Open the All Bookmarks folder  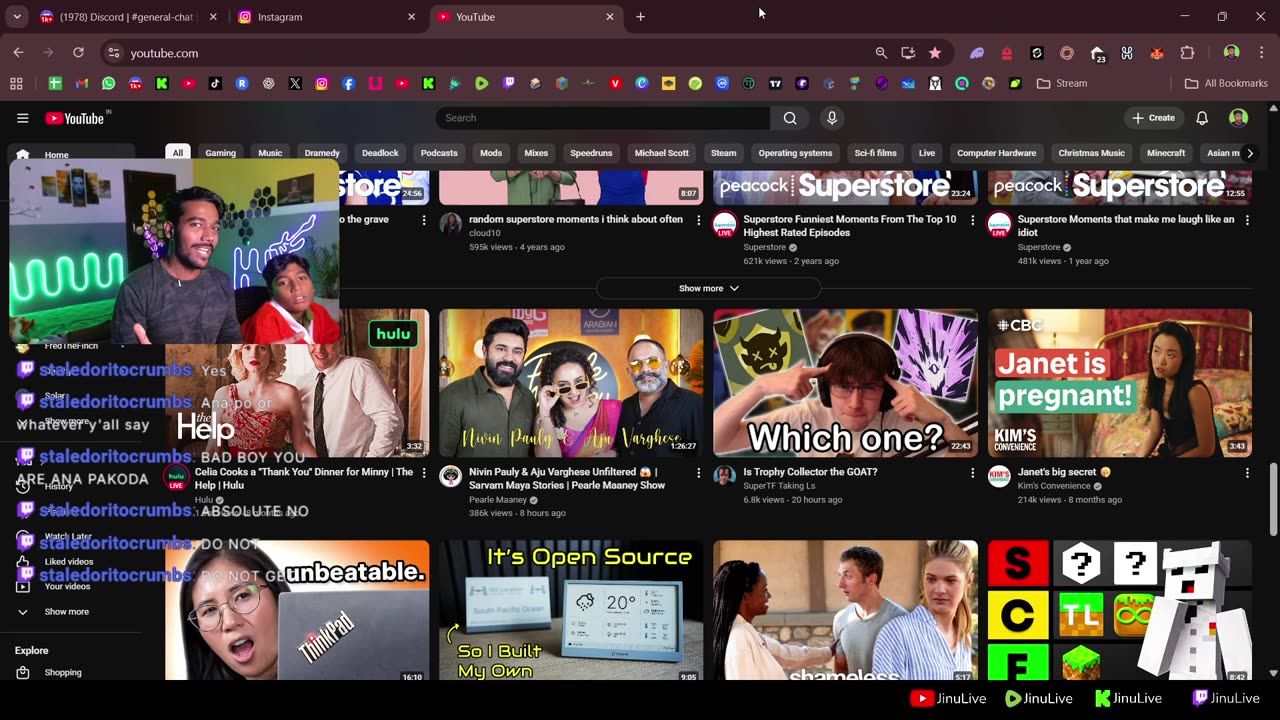click(x=1226, y=84)
